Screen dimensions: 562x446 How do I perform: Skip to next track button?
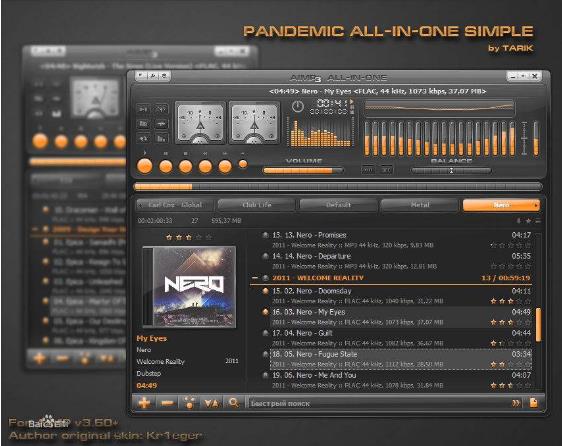tap(225, 167)
